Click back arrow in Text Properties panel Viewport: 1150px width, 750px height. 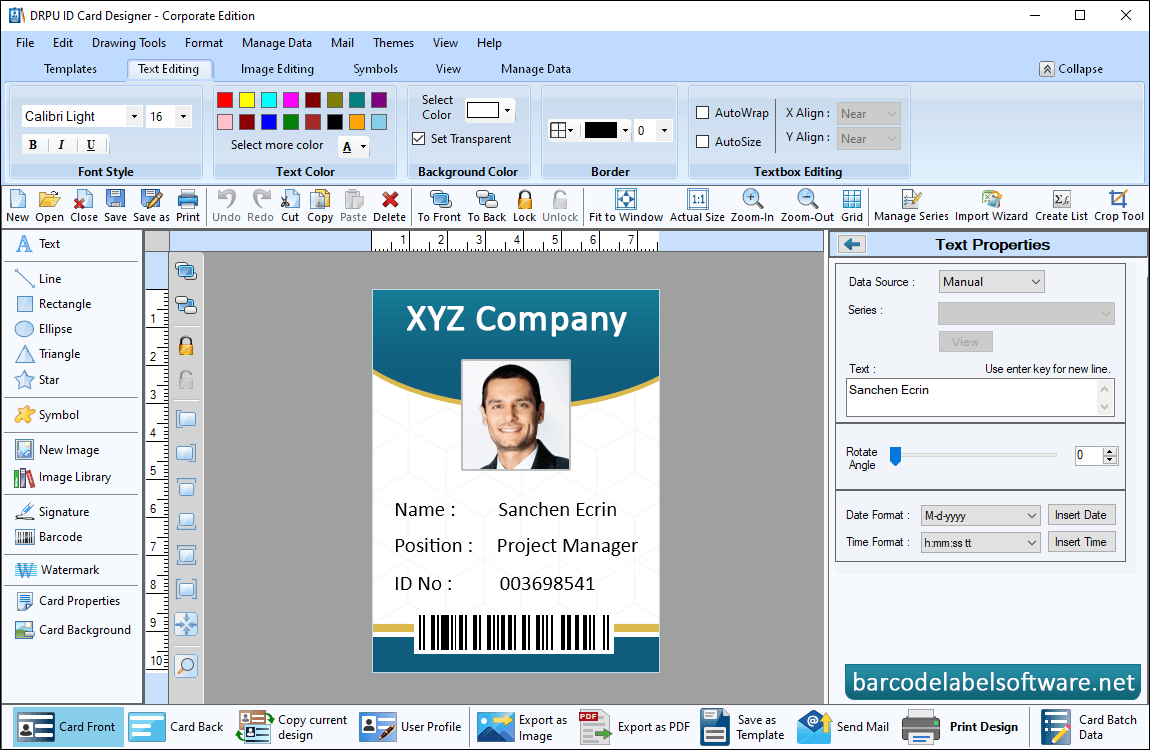(x=851, y=245)
